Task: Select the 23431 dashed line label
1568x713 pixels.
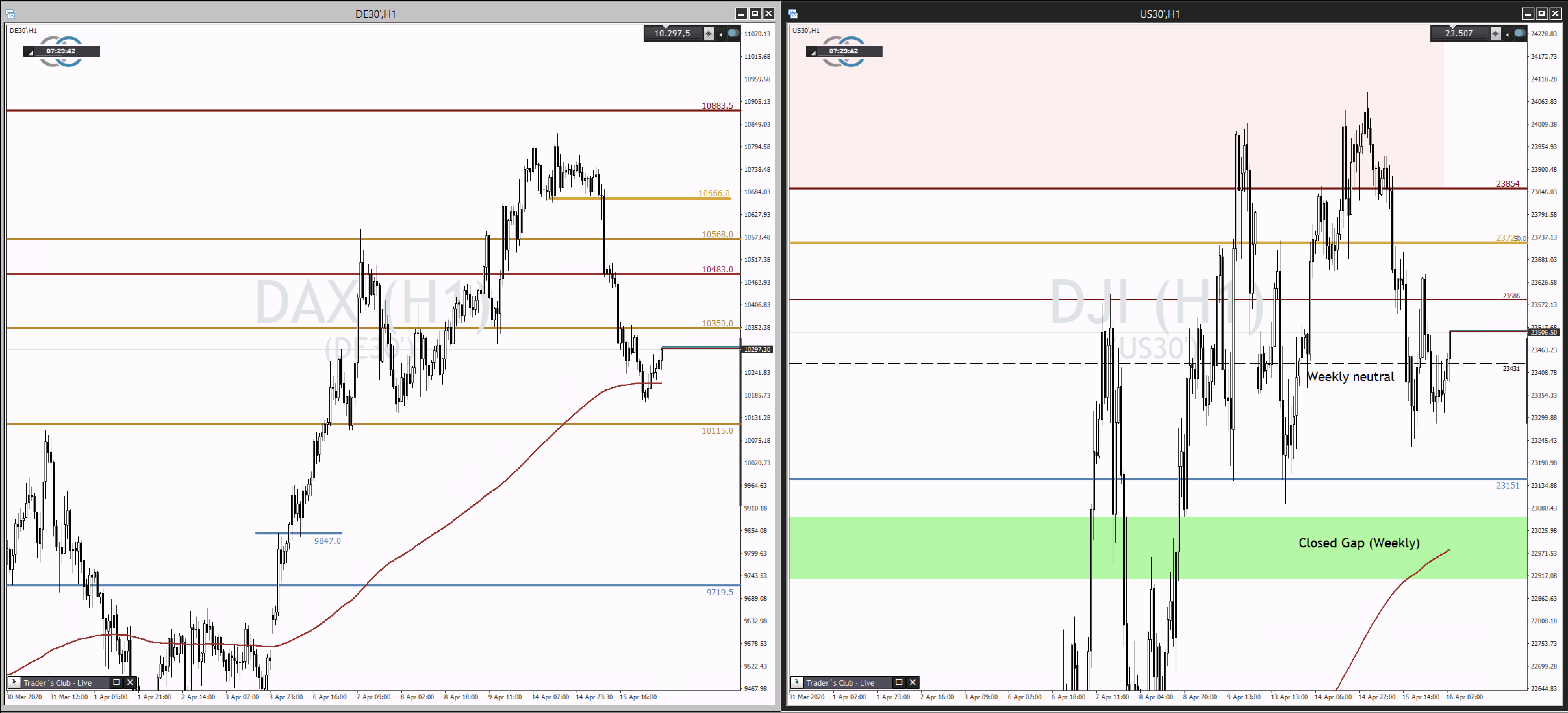Action: 1512,369
